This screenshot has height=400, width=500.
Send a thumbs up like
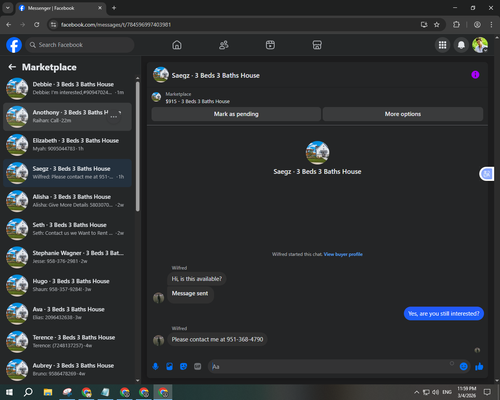[479, 367]
